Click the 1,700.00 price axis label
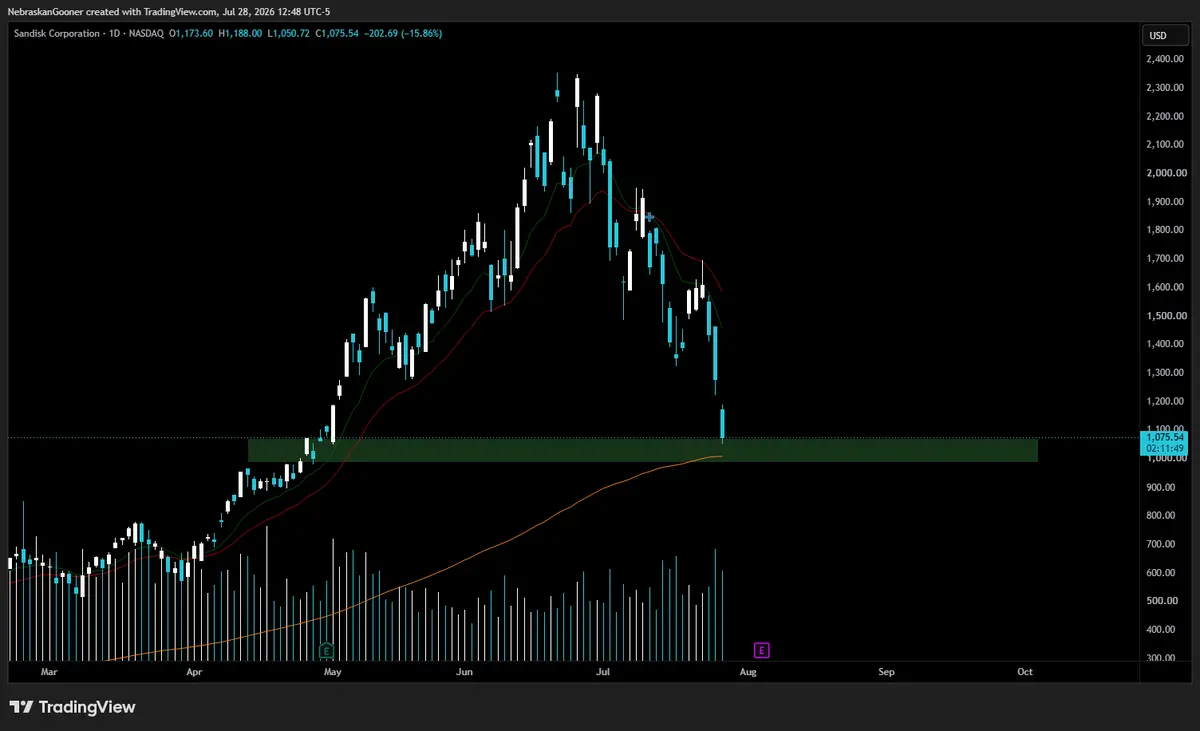 pyautogui.click(x=1166, y=259)
